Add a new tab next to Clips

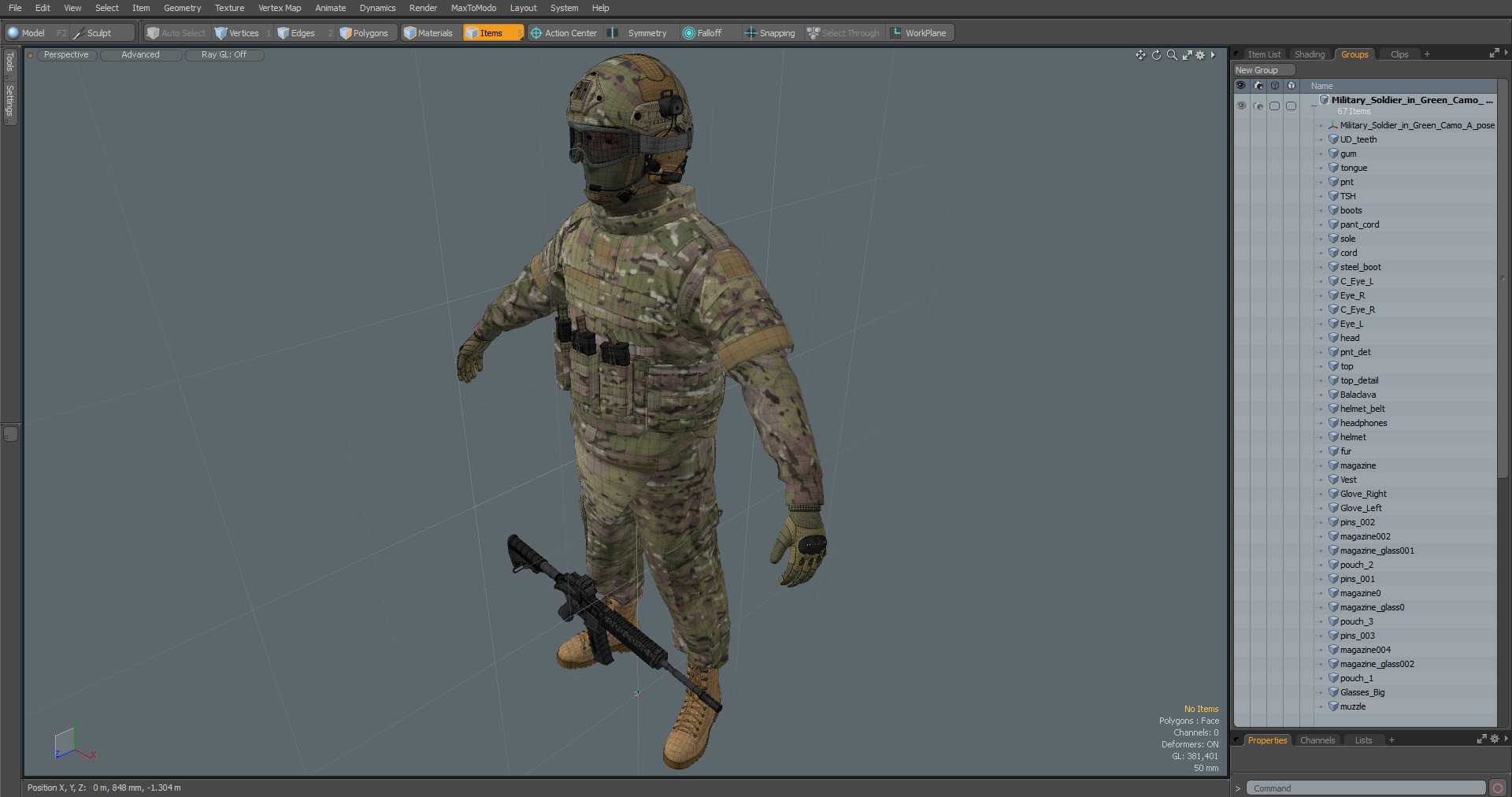tap(1427, 54)
